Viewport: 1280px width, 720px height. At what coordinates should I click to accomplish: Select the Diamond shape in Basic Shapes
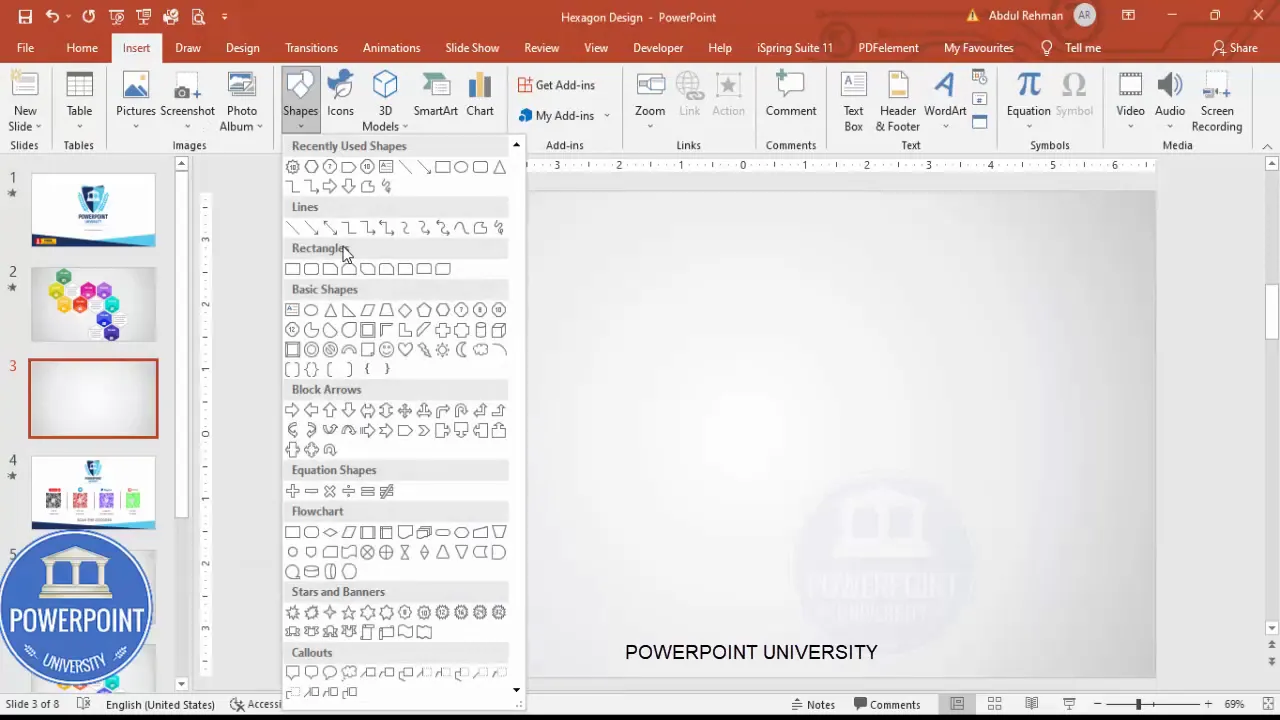(x=405, y=310)
